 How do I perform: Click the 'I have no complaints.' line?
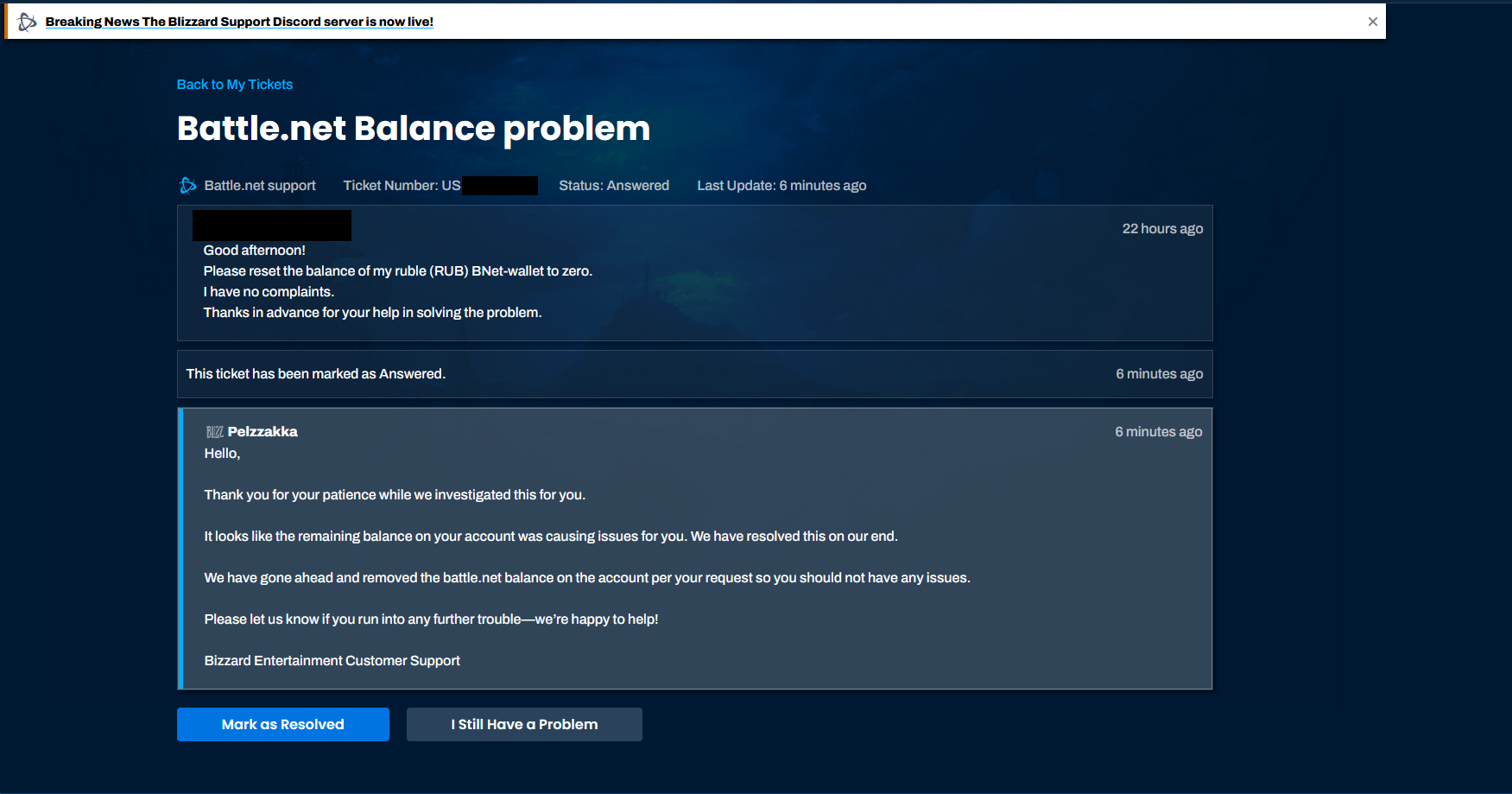point(269,292)
